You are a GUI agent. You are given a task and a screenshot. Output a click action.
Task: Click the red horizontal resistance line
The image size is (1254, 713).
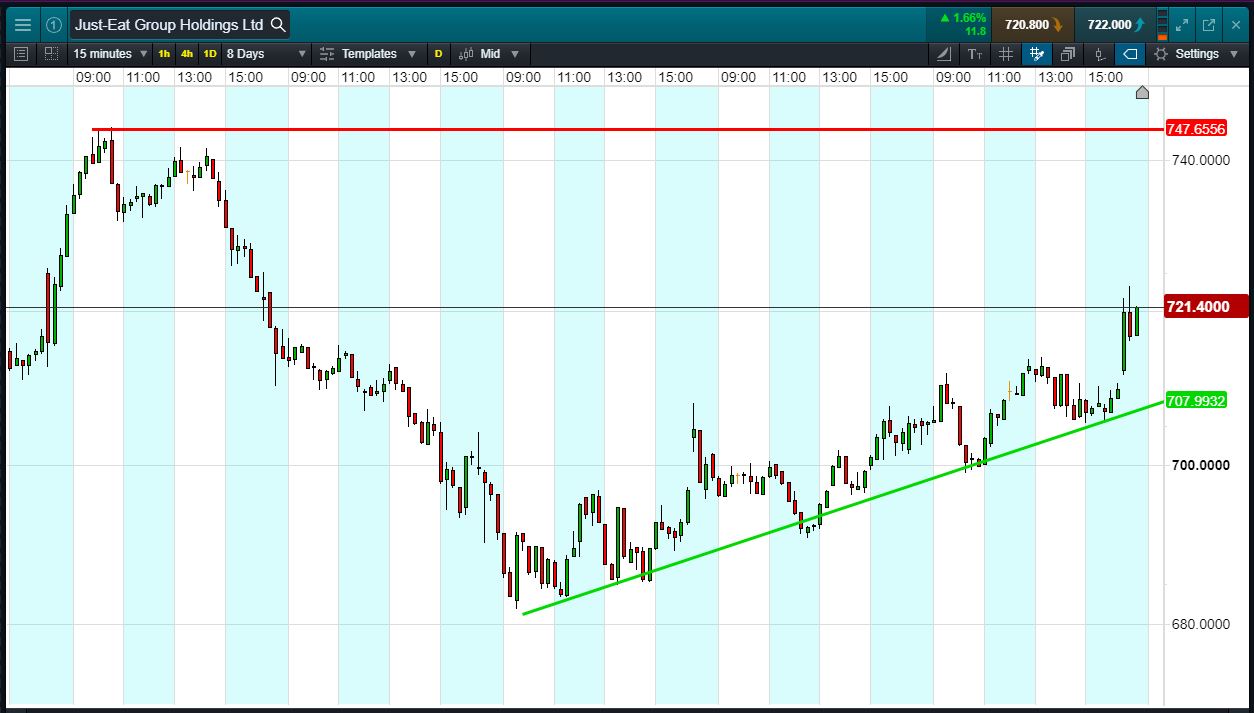628,129
